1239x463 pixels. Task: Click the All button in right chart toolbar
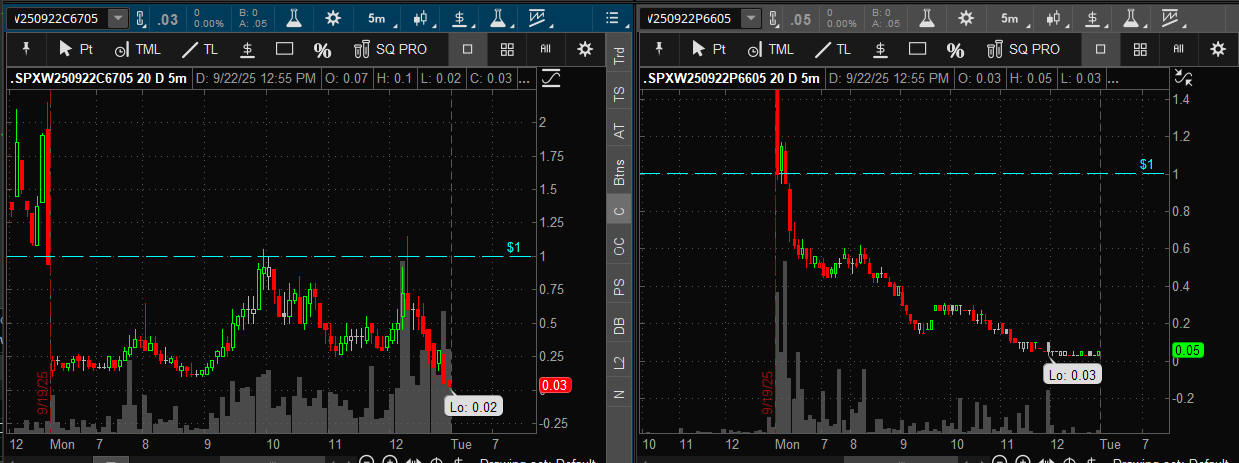(x=1179, y=49)
